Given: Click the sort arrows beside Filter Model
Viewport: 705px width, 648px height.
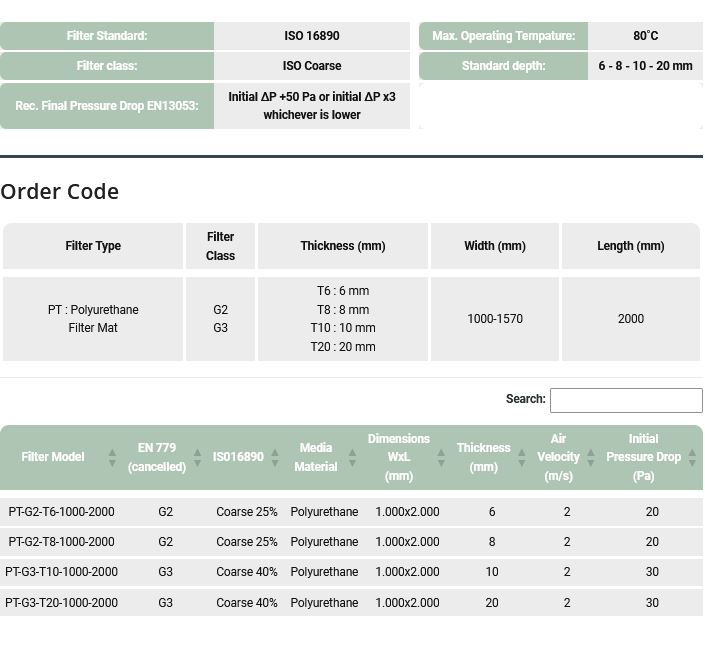Looking at the screenshot, I should (112, 457).
